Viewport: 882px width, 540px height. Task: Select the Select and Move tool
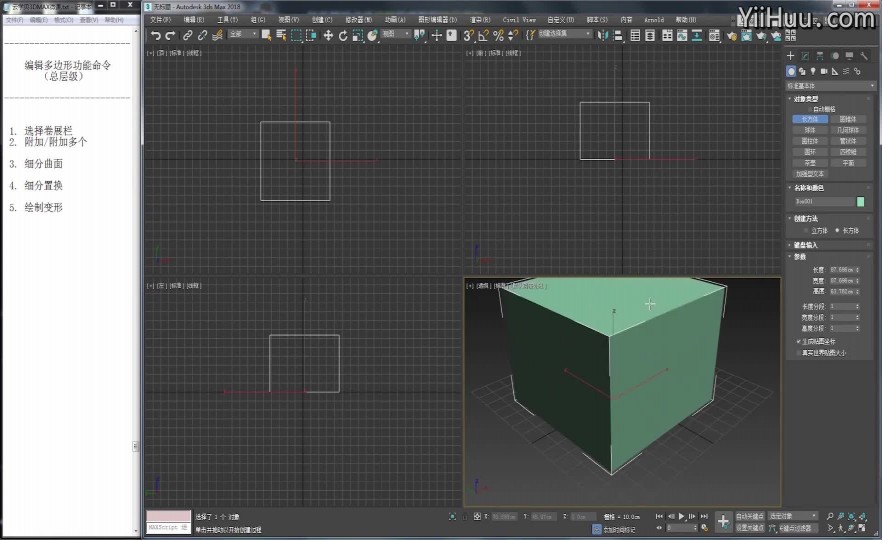[x=328, y=35]
